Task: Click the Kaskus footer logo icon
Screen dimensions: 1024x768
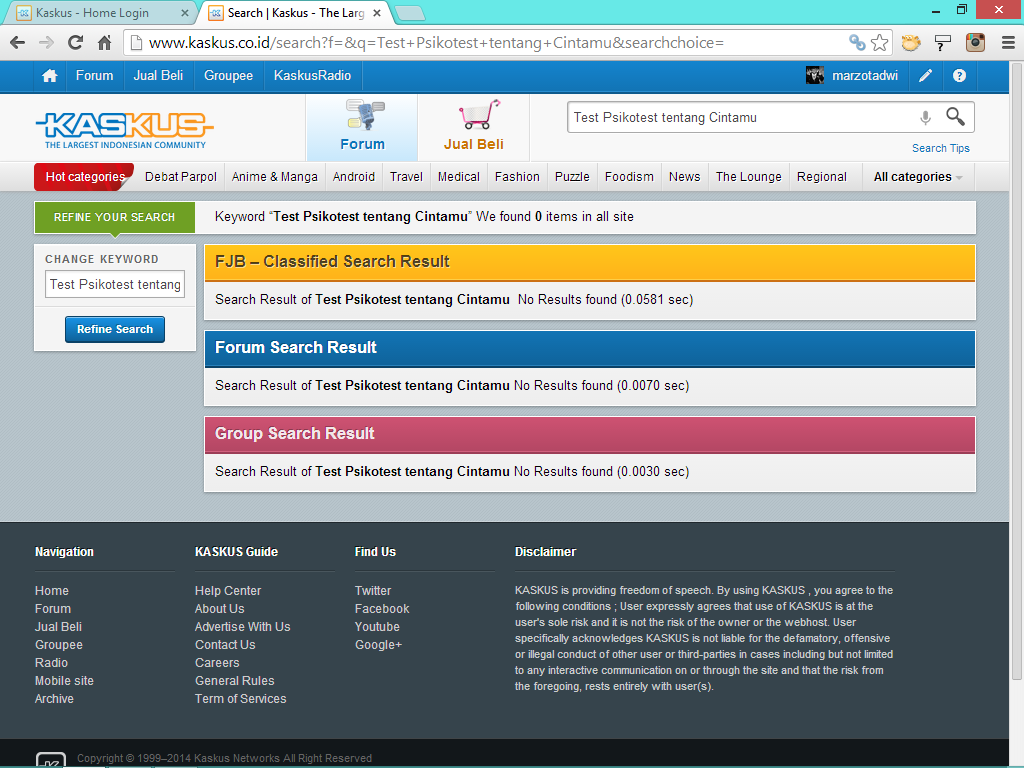Action: (51, 760)
